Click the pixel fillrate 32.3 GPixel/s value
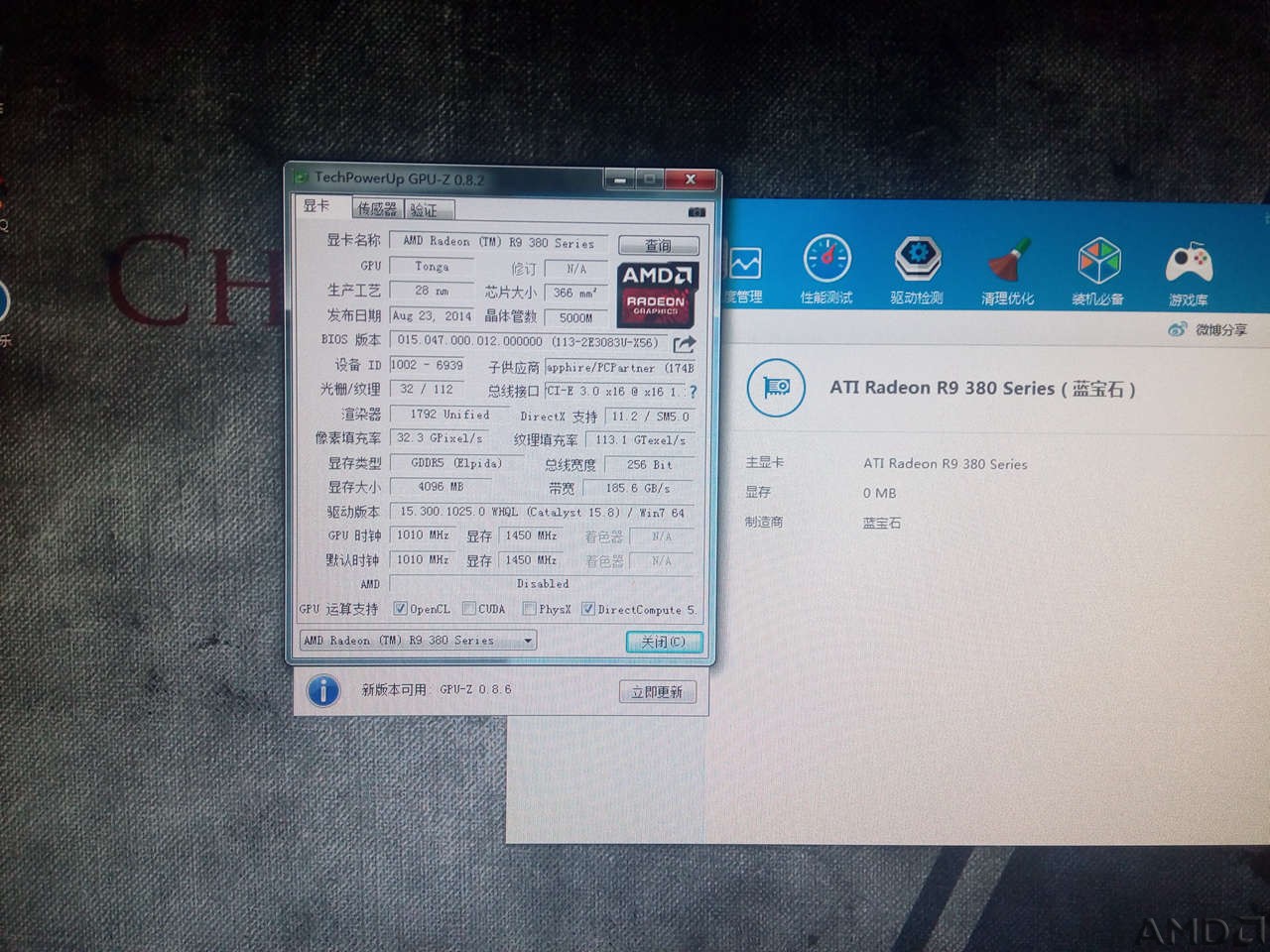 440,437
